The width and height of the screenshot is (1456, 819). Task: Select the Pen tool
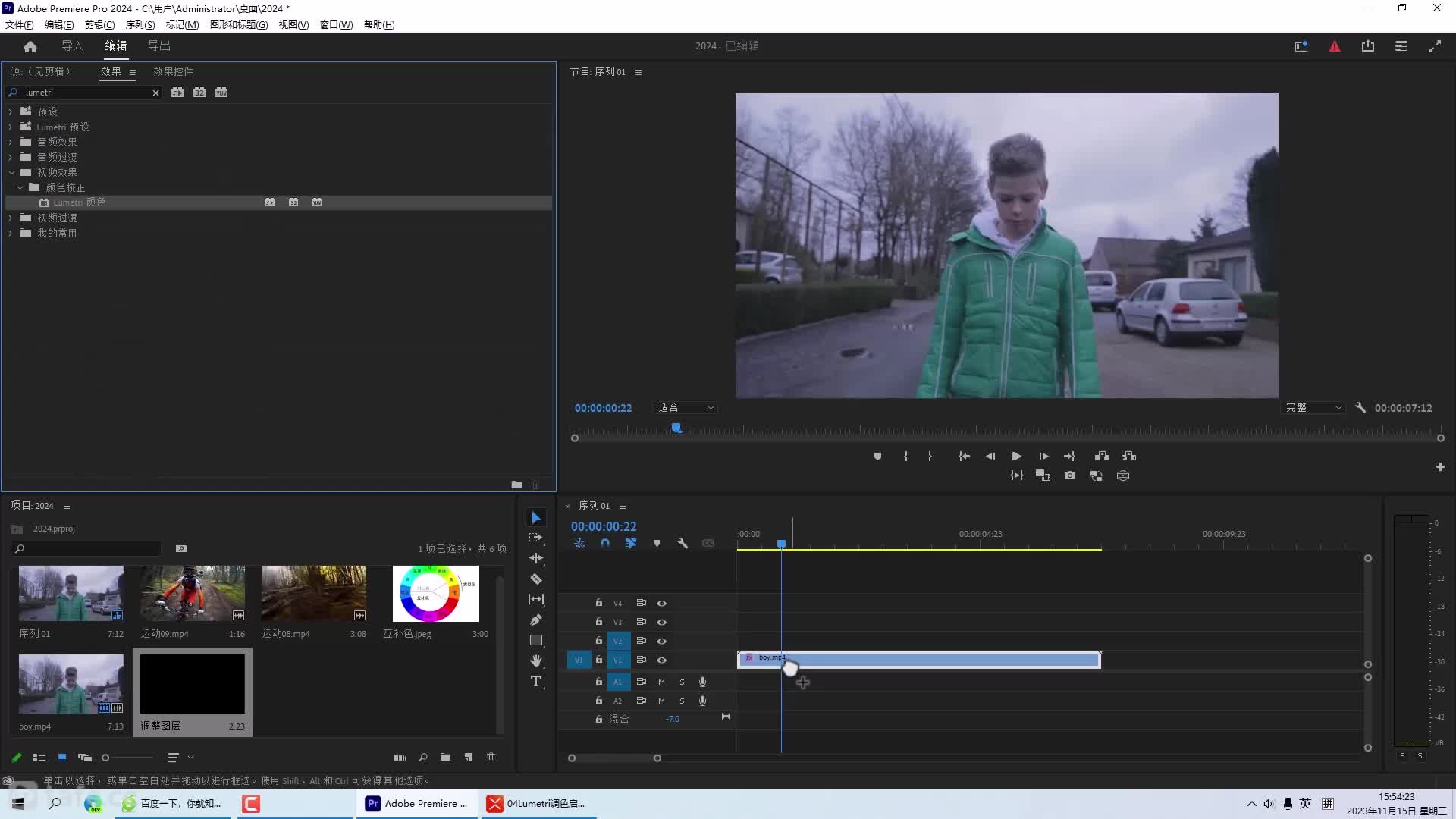[x=536, y=620]
